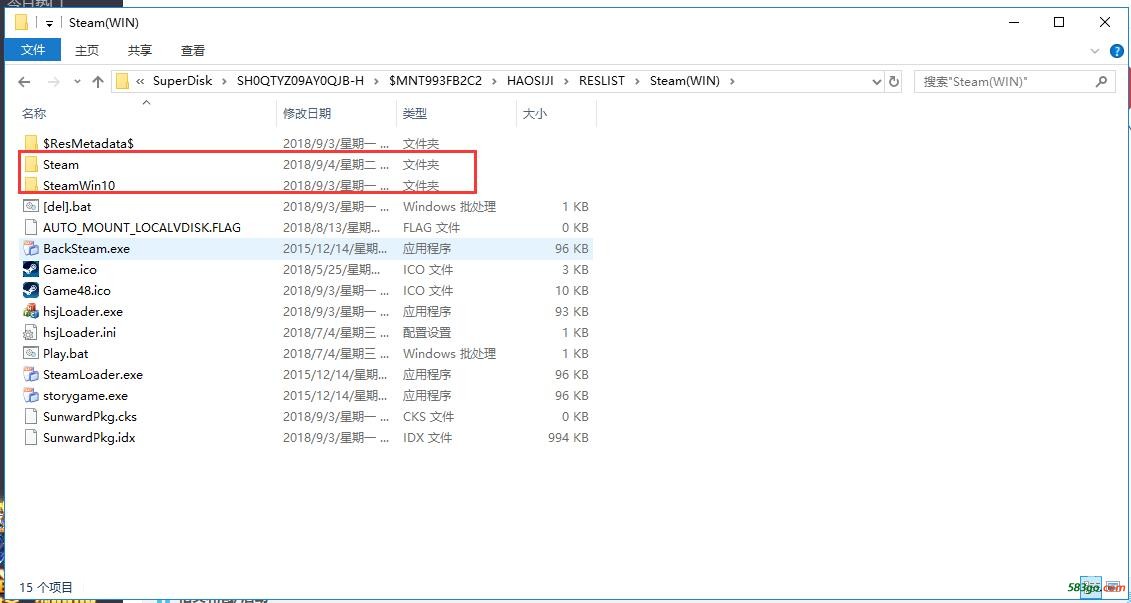Click the hsjLoader.ini settings file icon
Screen dimensions: 1131x603
[x=31, y=333]
